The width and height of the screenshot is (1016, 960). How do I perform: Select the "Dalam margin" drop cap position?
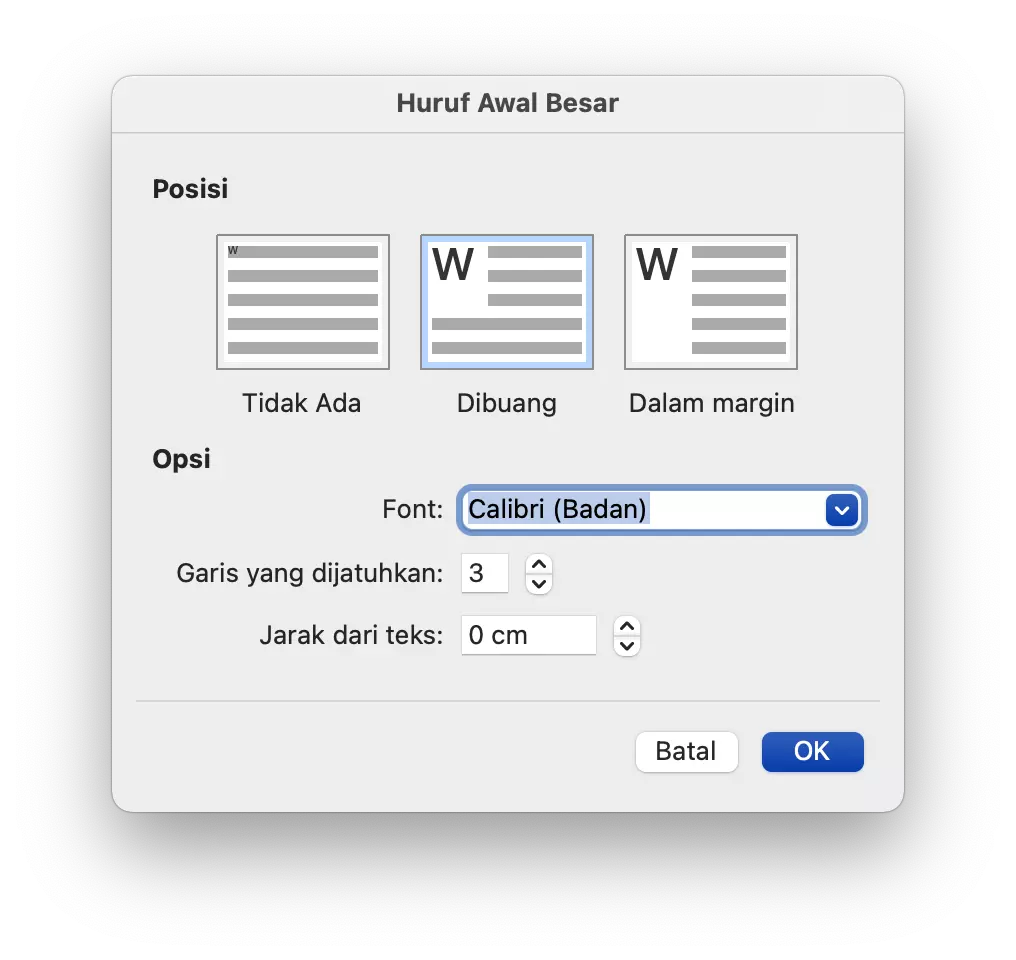[710, 301]
